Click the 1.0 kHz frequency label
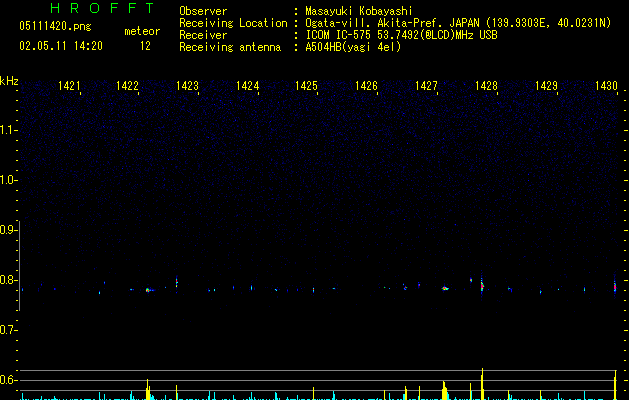Image resolution: width=629 pixels, height=400 pixels. tap(8, 180)
